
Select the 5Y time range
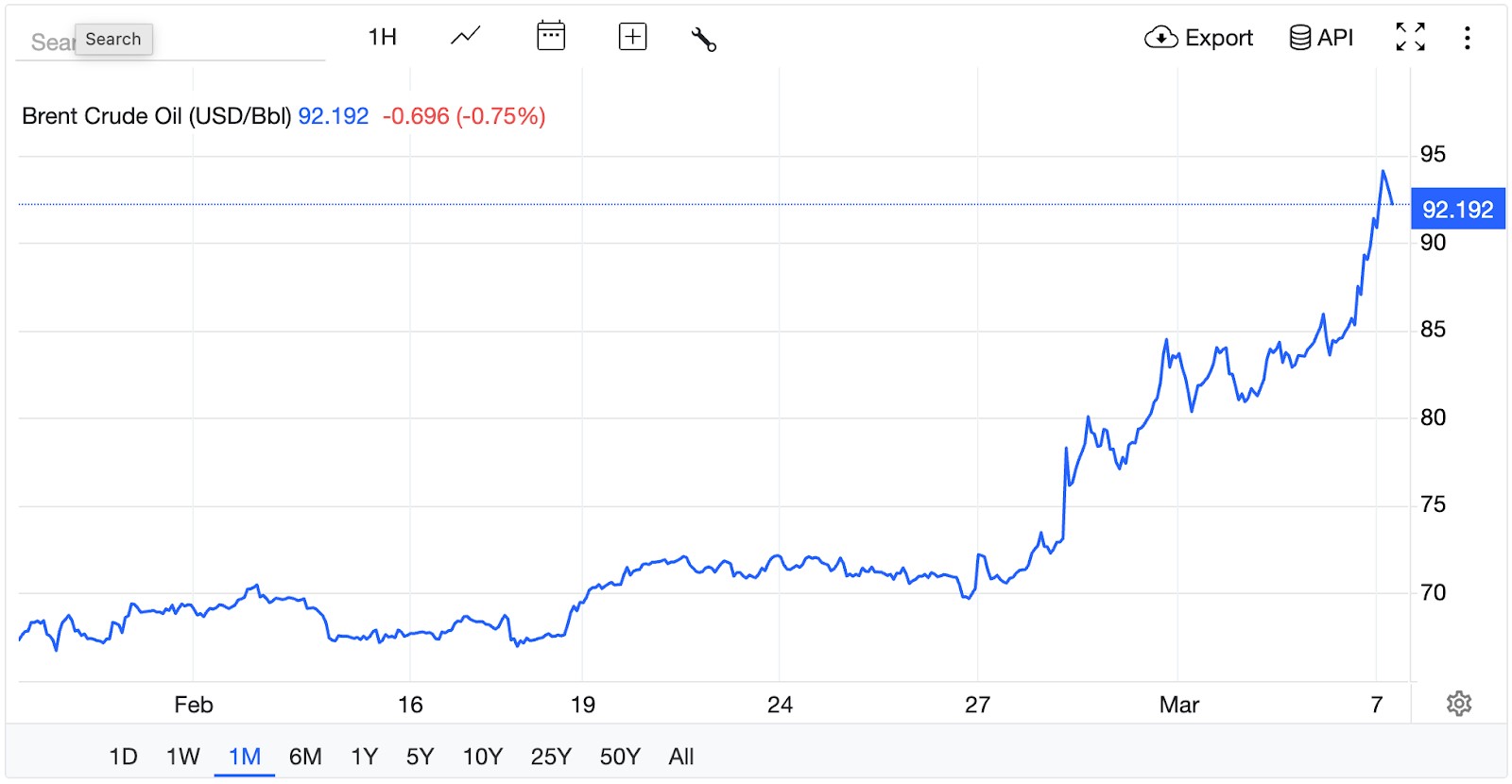[420, 757]
